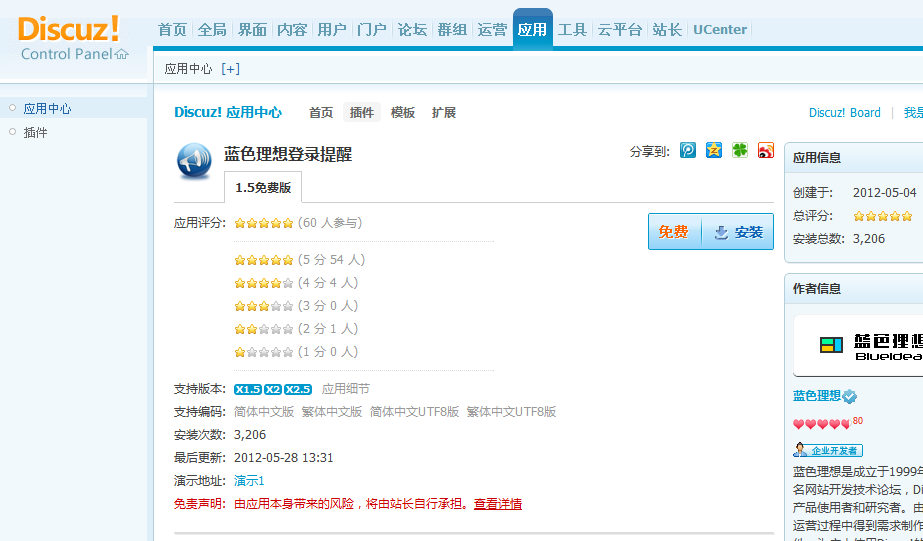Open the 蓝色理想 author link
This screenshot has height=541, width=923.
pyautogui.click(x=816, y=396)
